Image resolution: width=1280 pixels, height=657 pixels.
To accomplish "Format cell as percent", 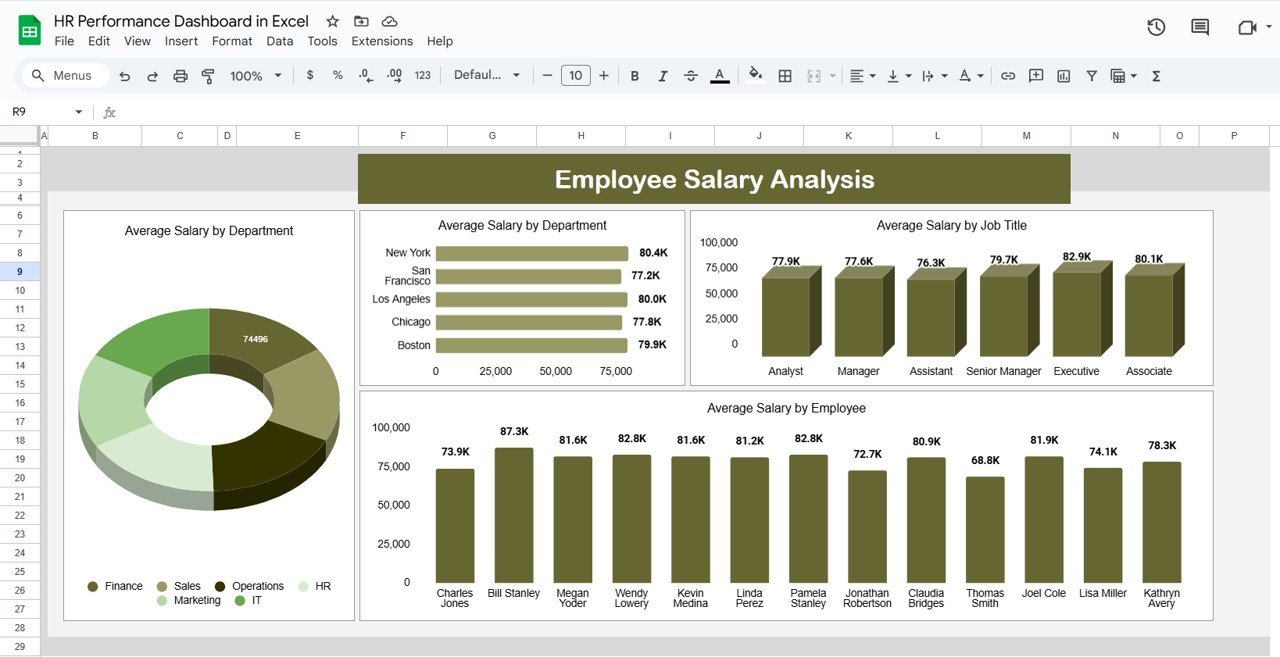I will tap(338, 76).
